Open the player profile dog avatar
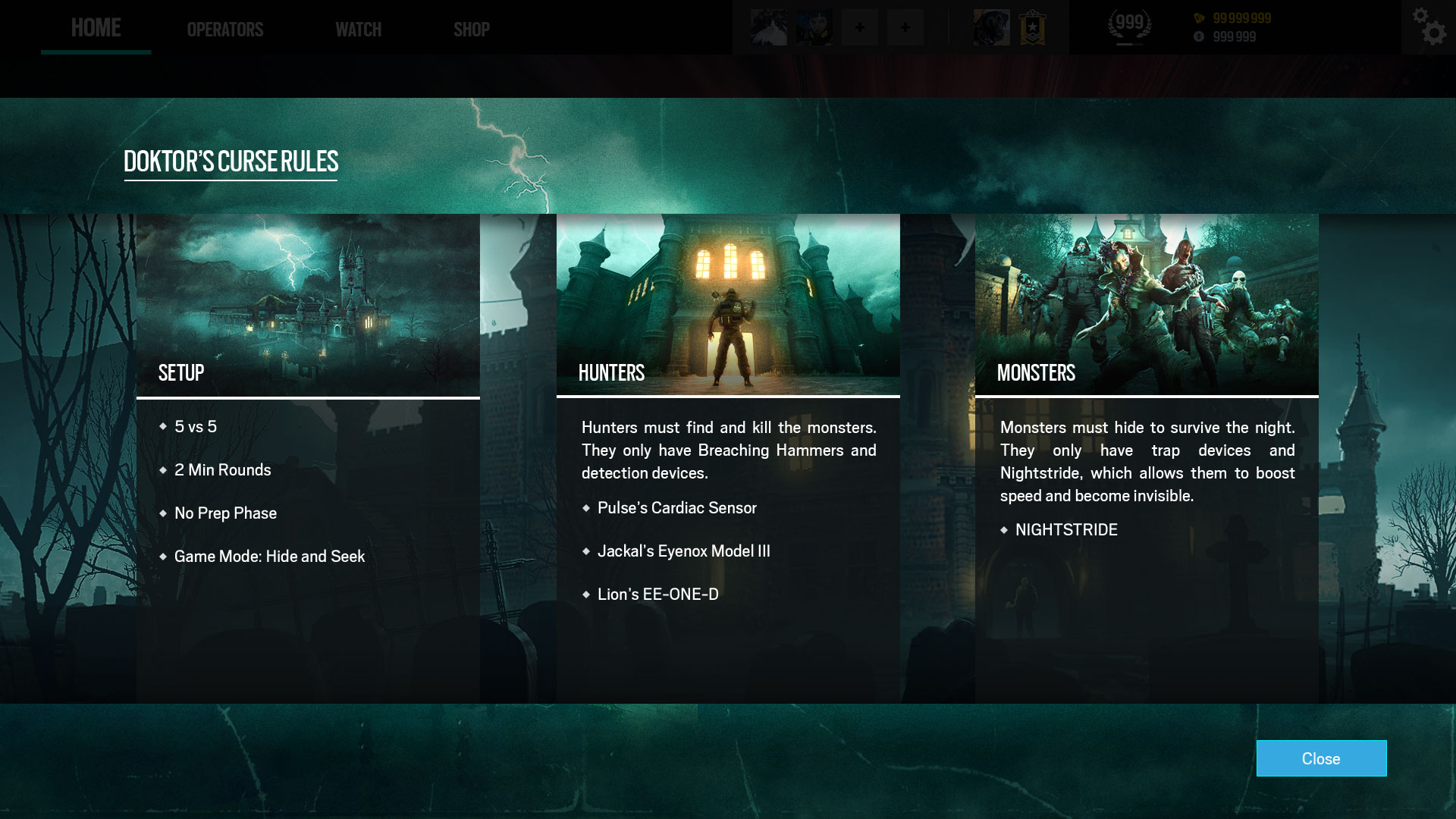The width and height of the screenshot is (1456, 819). 991,27
